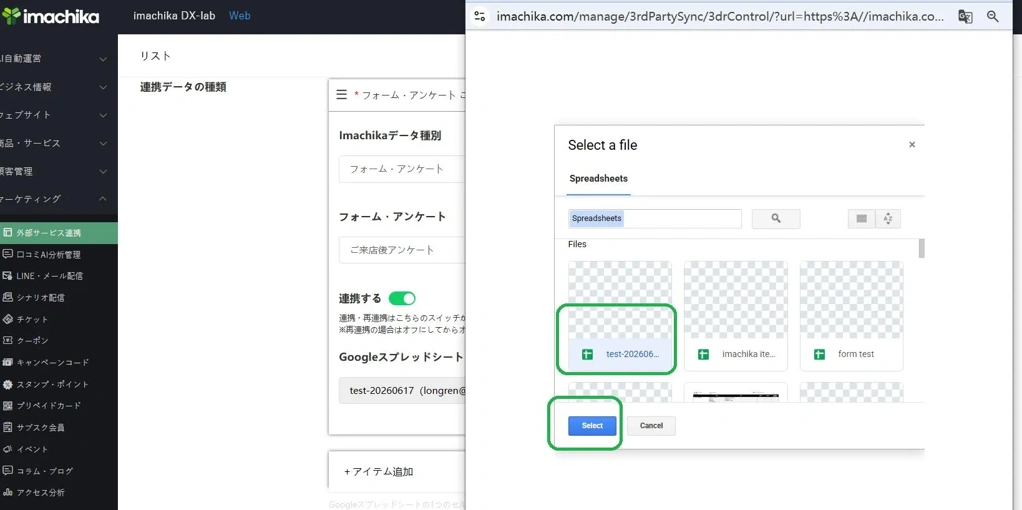Viewport: 1022px width, 510px height.
Task: Click the Files label in picker
Action: click(x=577, y=245)
